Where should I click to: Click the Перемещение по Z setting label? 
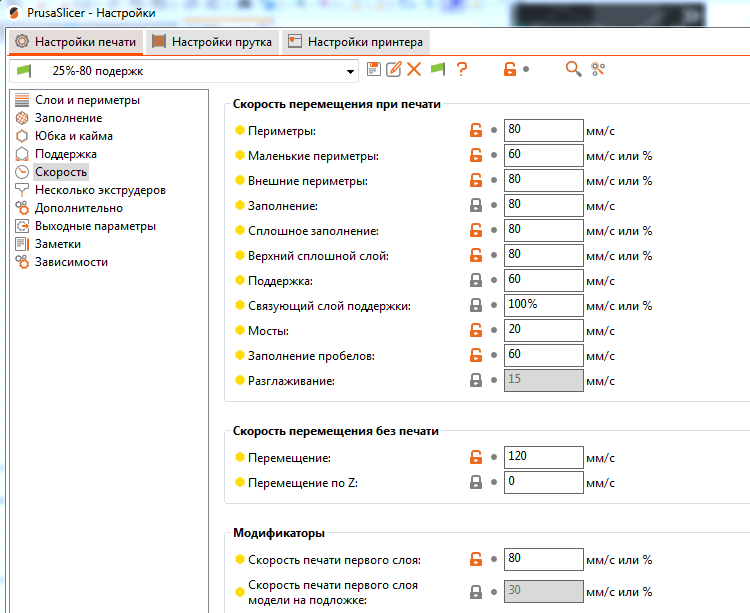303,483
